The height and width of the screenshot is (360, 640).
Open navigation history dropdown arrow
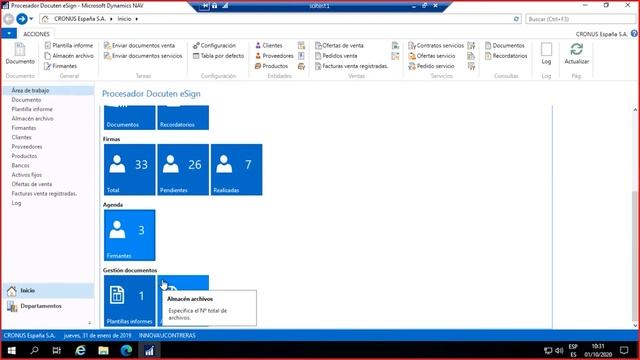tap(31, 19)
